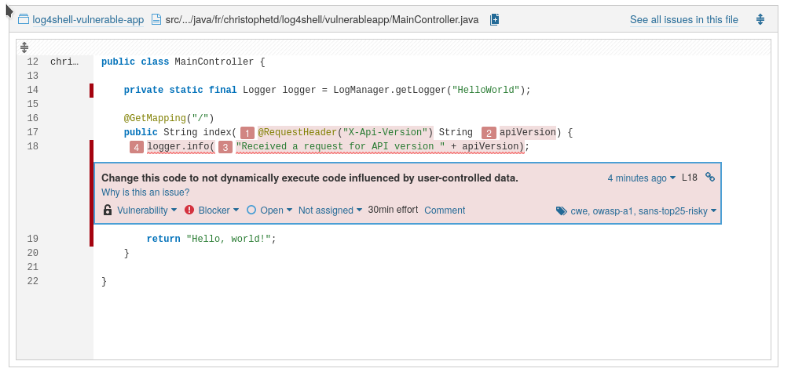Click the chri… author annotation on line 12
Screen dimensions: 785x370
(x=65, y=62)
